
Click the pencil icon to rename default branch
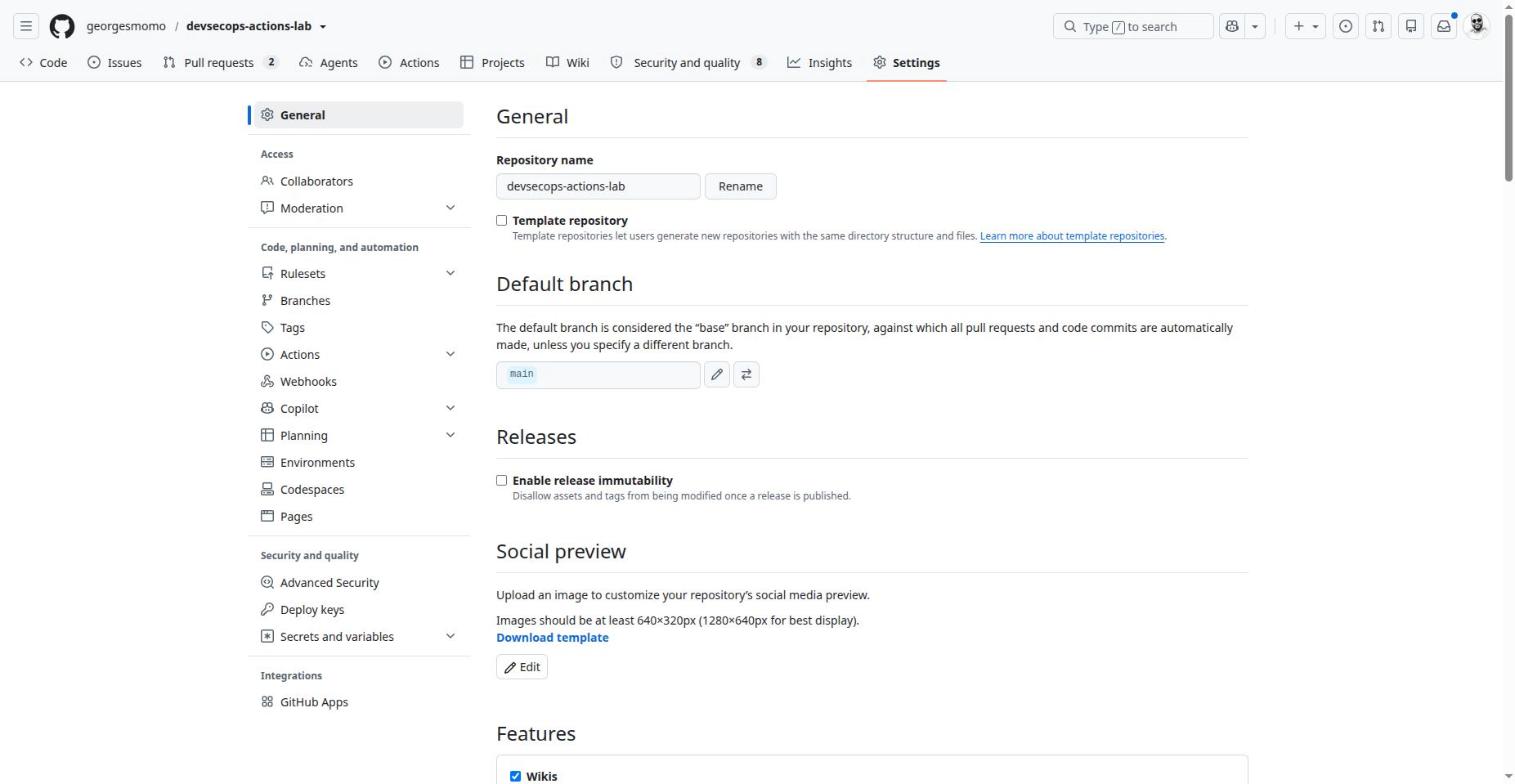[717, 375]
